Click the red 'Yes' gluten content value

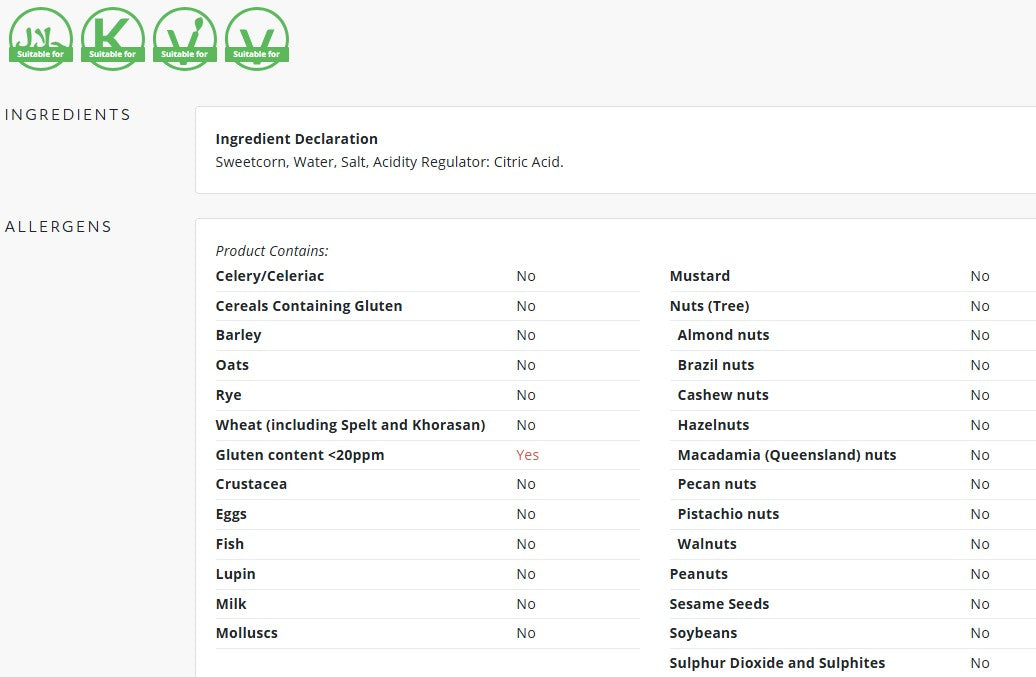click(x=527, y=455)
